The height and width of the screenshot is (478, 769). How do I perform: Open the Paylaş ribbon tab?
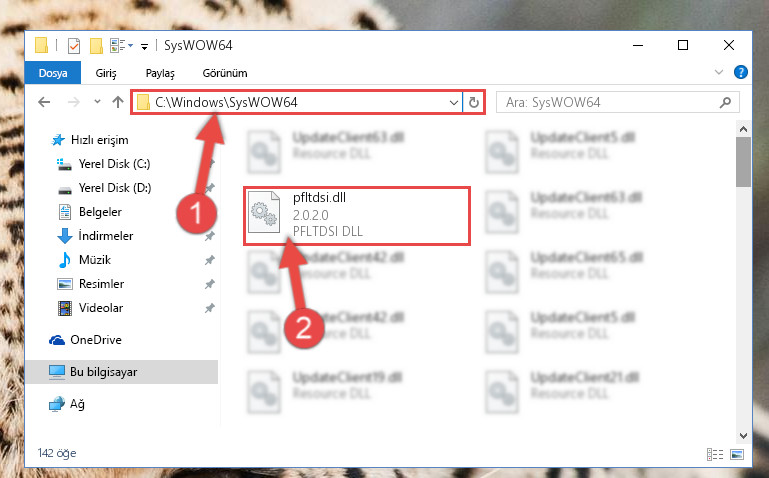pos(160,73)
